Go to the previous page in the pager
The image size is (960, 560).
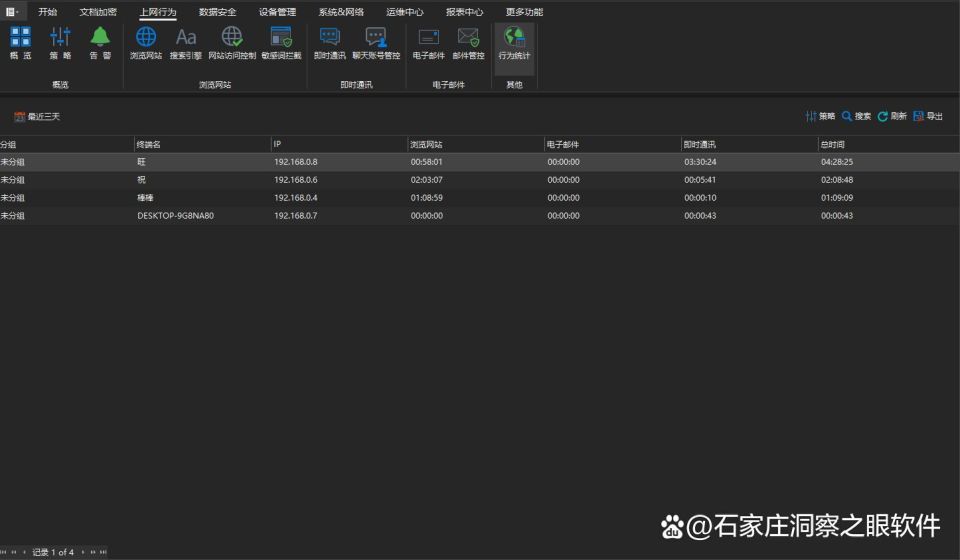(13, 552)
